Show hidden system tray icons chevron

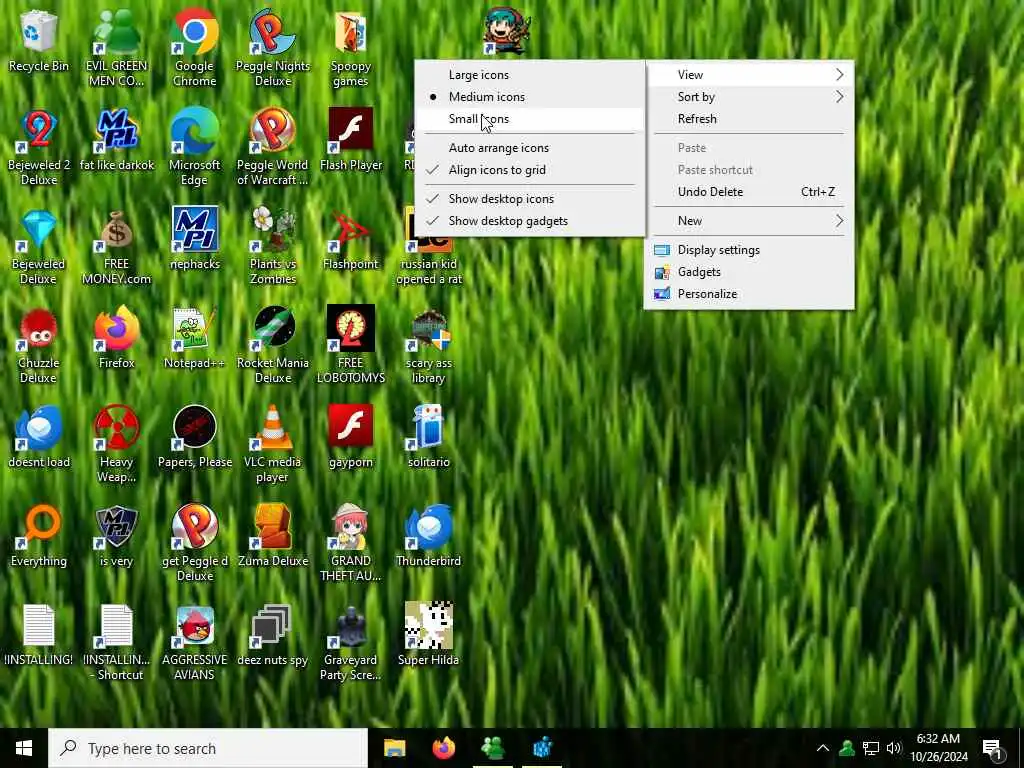coord(823,748)
